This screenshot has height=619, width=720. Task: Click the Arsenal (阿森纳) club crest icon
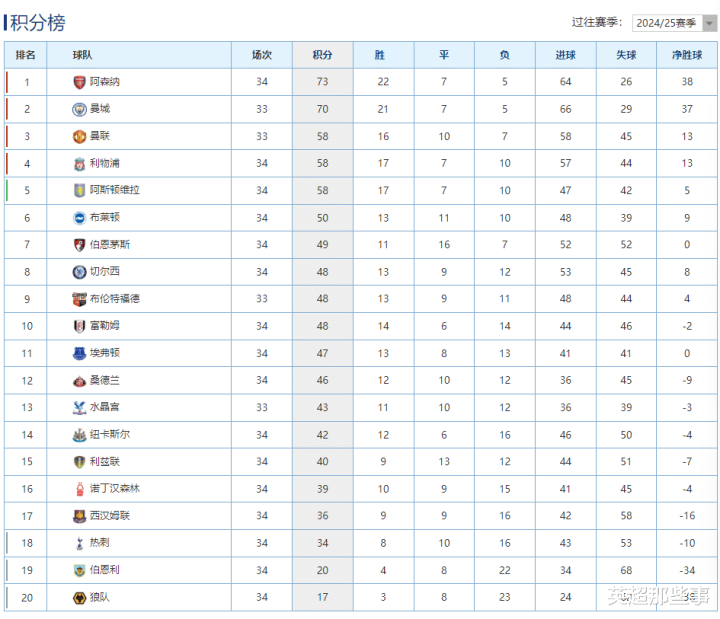[x=80, y=82]
